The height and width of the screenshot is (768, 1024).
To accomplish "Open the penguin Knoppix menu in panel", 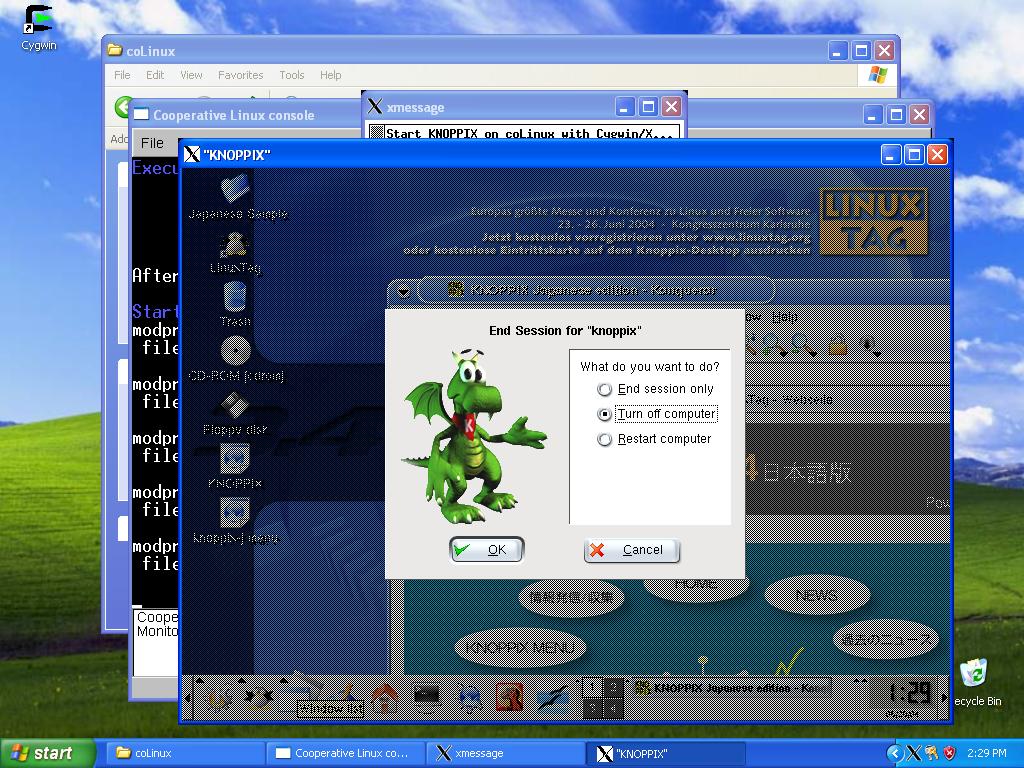I will 259,699.
